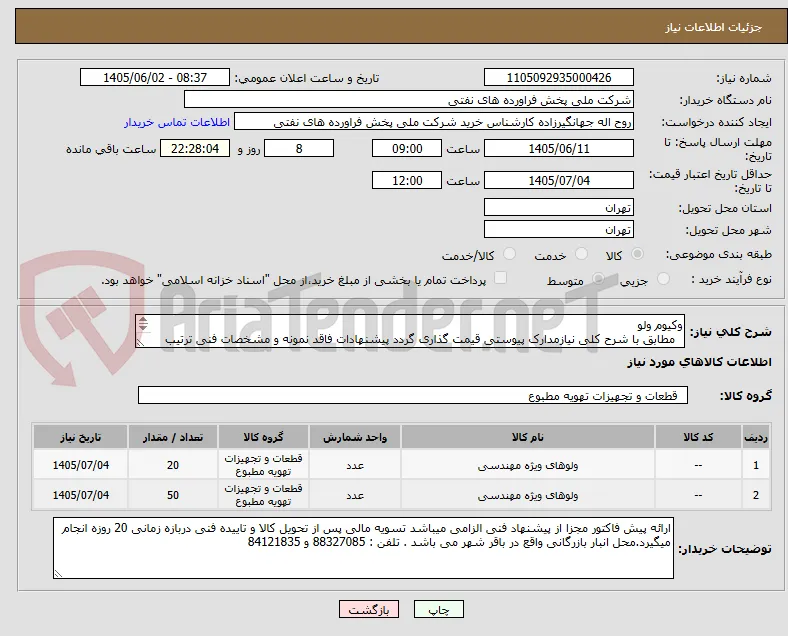This screenshot has height=636, width=788.
Task: Click the توضیحات خریدار notes text area
Action: click(x=363, y=548)
